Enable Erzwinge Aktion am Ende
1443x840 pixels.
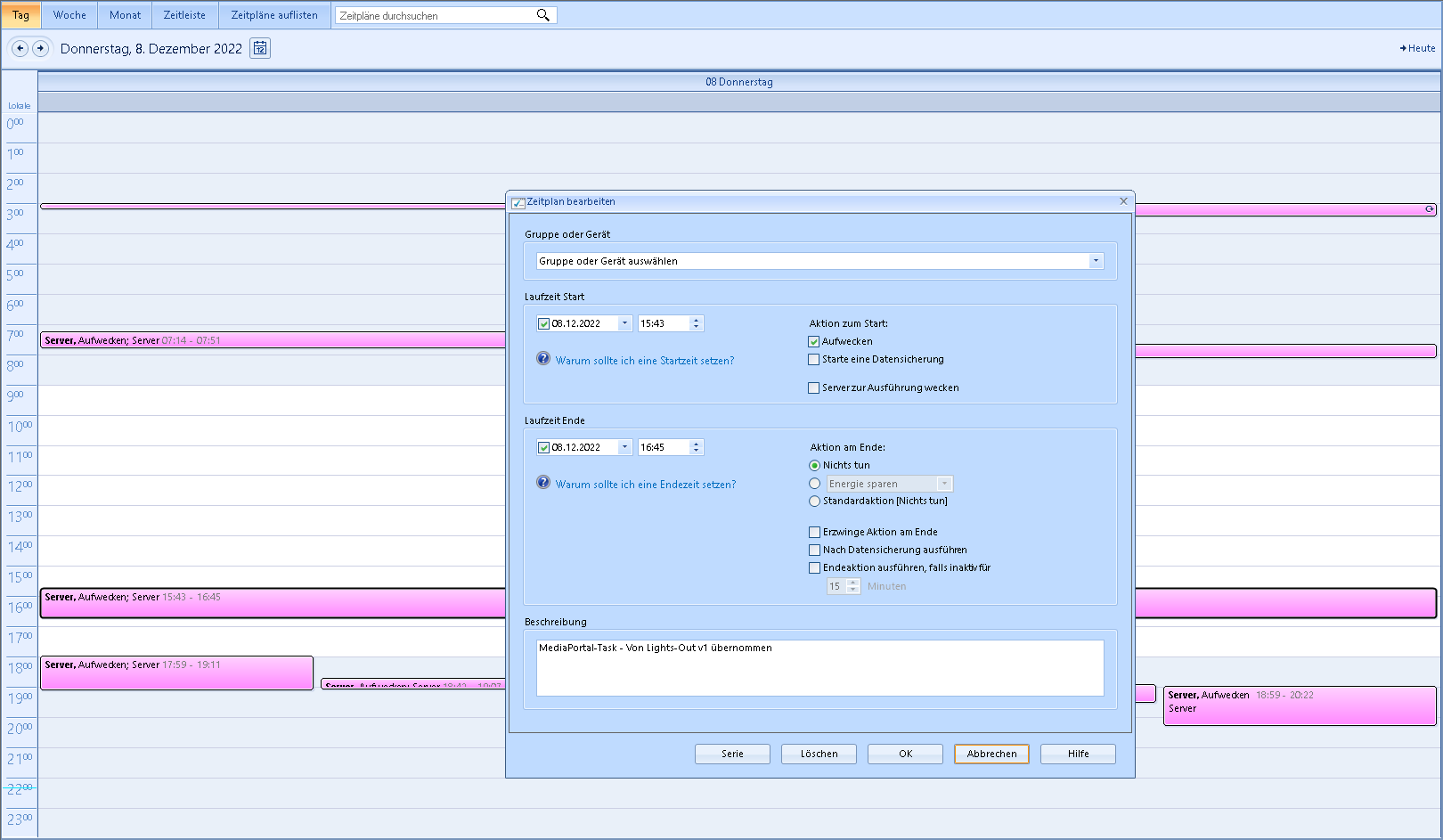(814, 532)
